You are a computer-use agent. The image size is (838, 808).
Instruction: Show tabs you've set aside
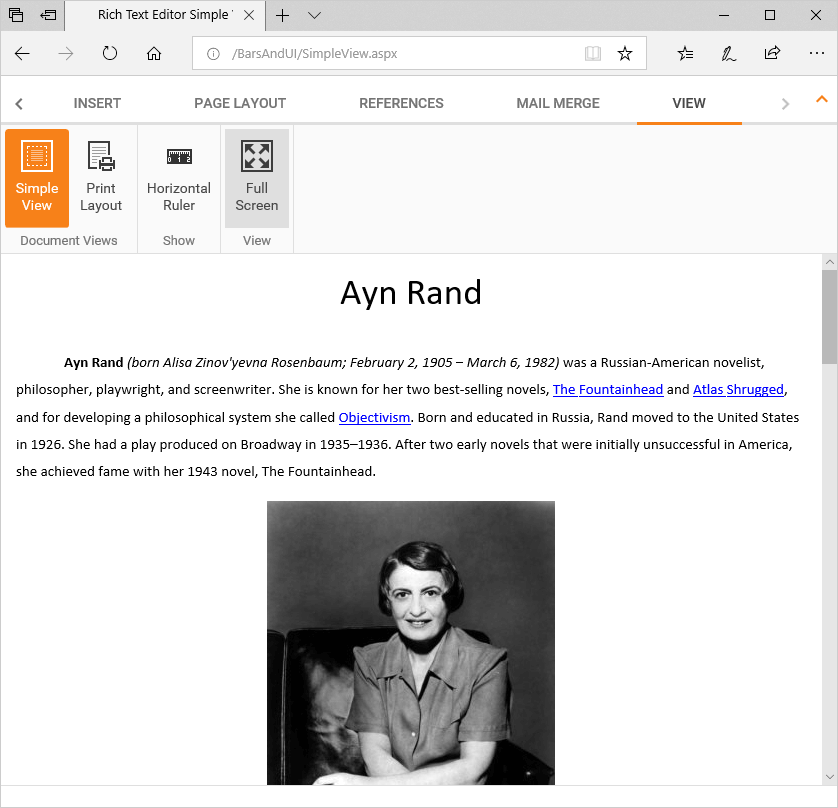[16, 15]
